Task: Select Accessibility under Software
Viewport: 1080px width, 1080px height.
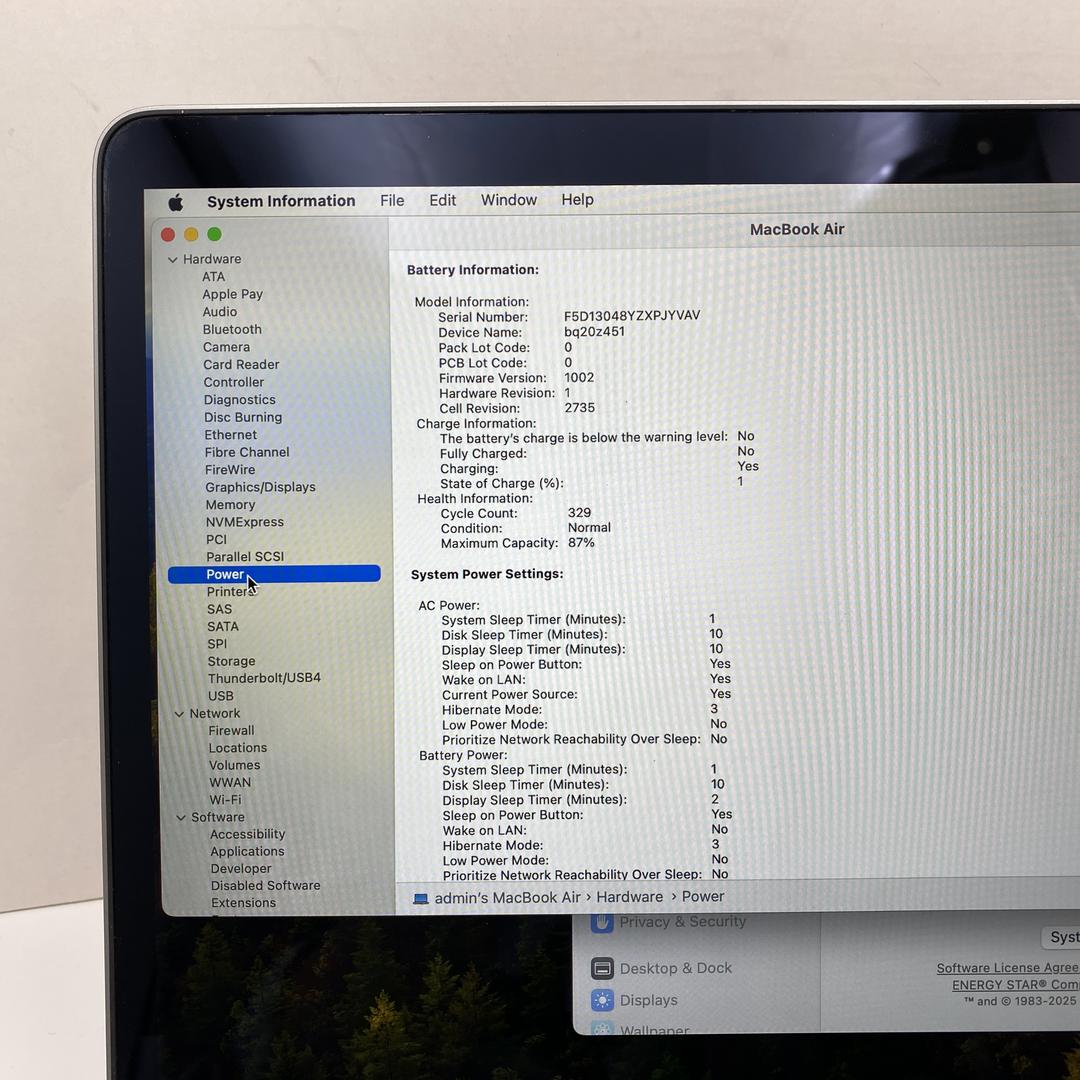Action: pos(247,834)
